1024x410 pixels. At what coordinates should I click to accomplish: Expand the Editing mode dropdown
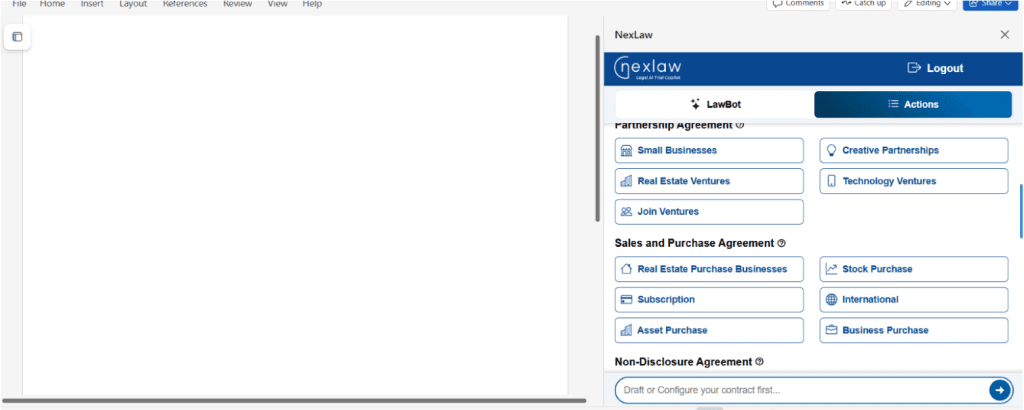click(x=927, y=4)
